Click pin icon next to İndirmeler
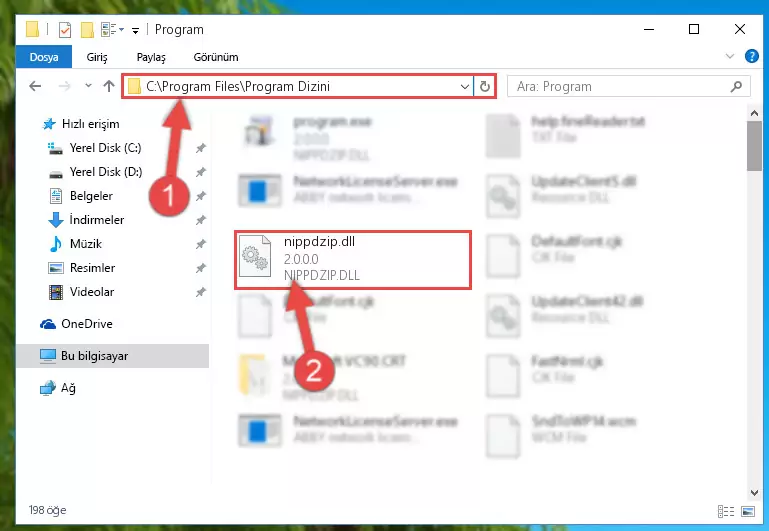The image size is (769, 531). click(200, 220)
